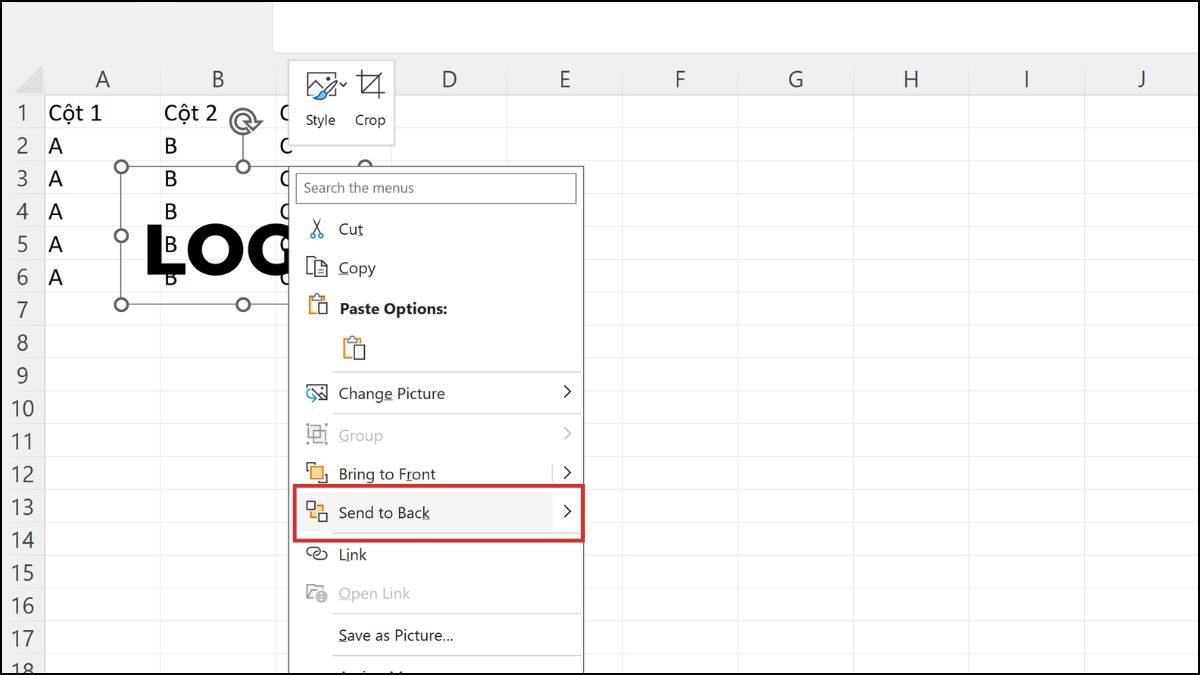Choose Save as Picture from menu

point(396,635)
